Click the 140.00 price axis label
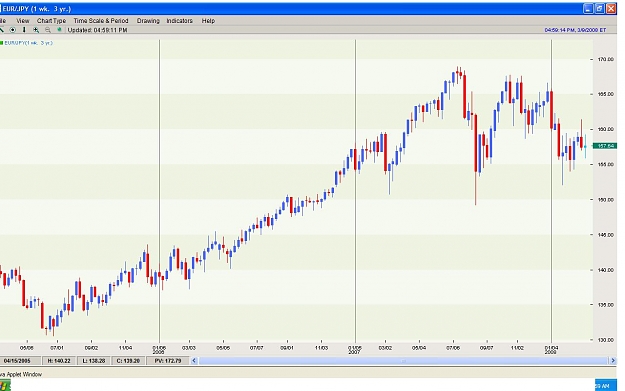 click(605, 270)
